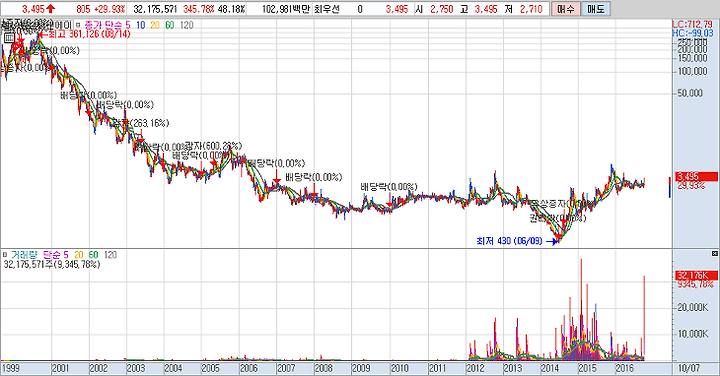The width and height of the screenshot is (720, 376).
Task: Select the 60-day price moving average label
Action: pyautogui.click(x=170, y=25)
